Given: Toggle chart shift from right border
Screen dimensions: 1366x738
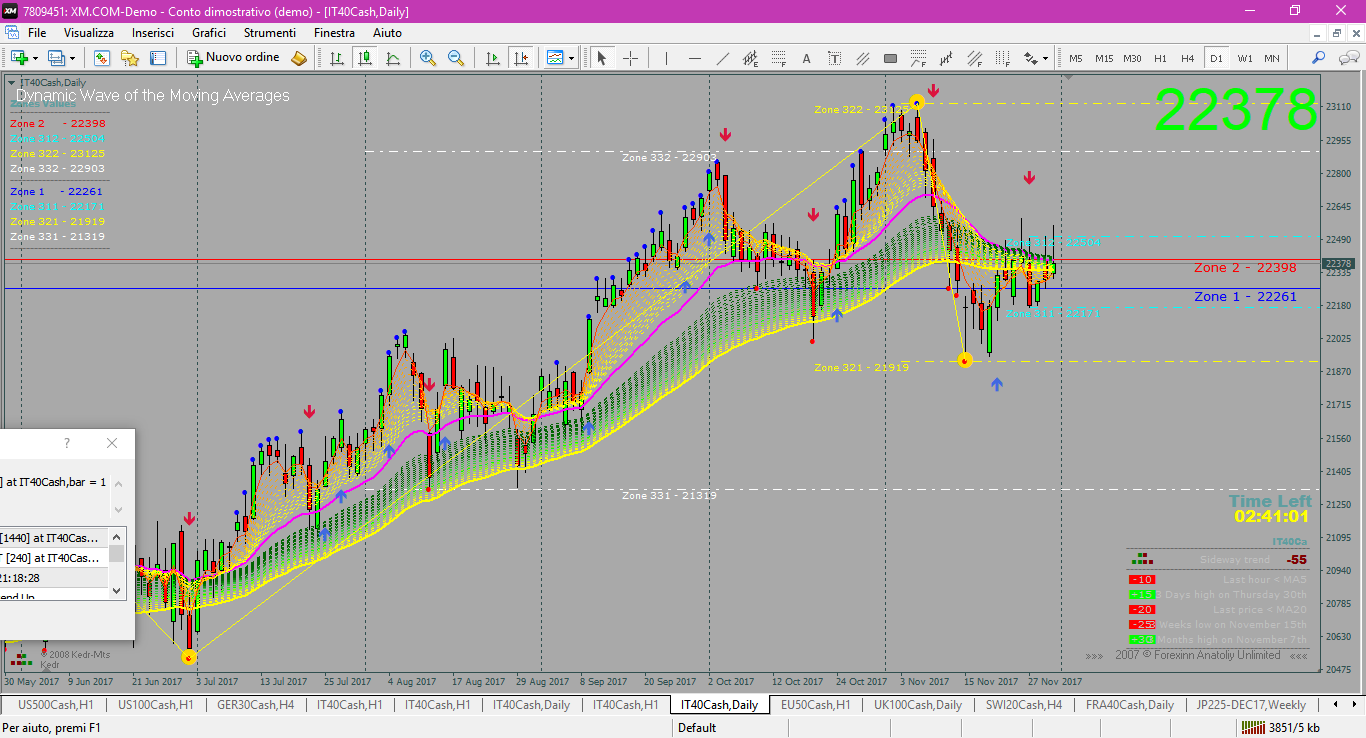Looking at the screenshot, I should (520, 58).
